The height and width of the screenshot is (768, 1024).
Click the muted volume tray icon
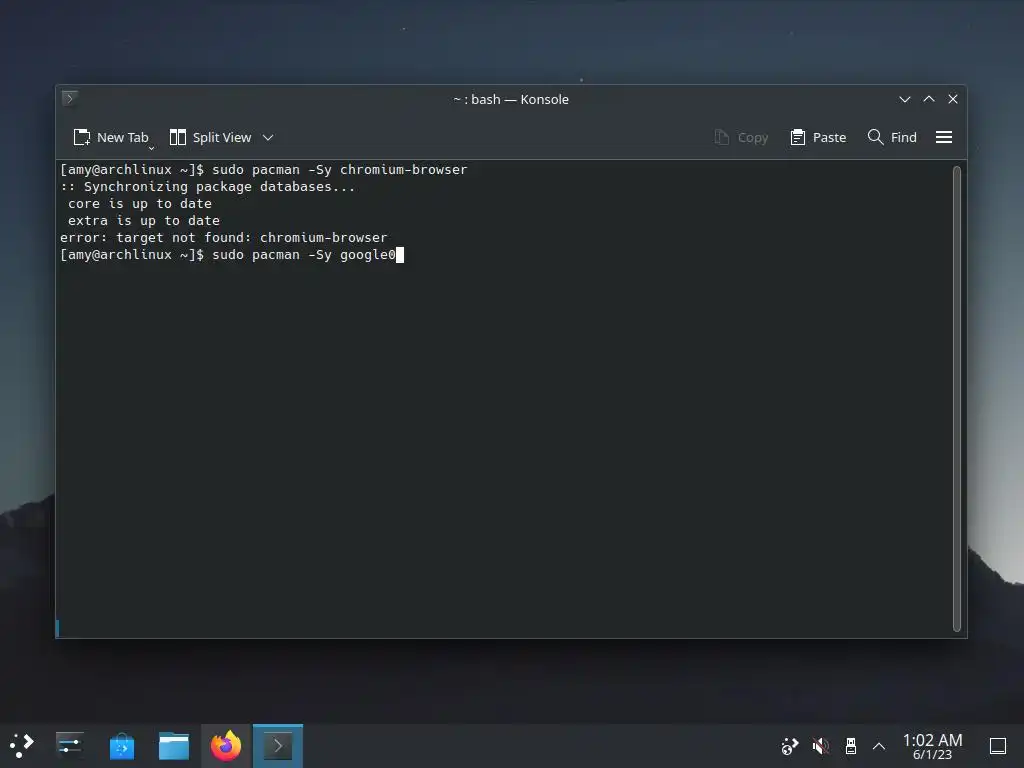click(x=820, y=746)
